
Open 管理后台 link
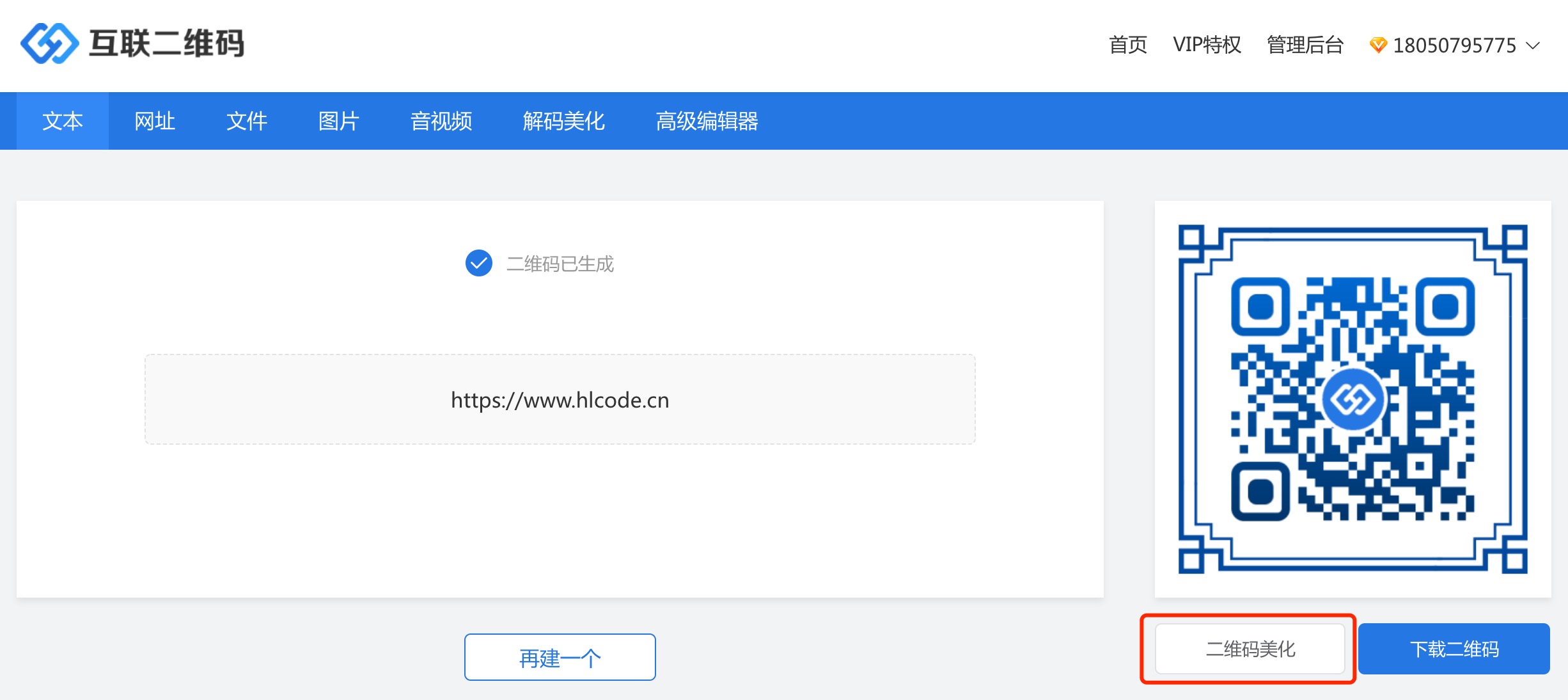point(1305,45)
